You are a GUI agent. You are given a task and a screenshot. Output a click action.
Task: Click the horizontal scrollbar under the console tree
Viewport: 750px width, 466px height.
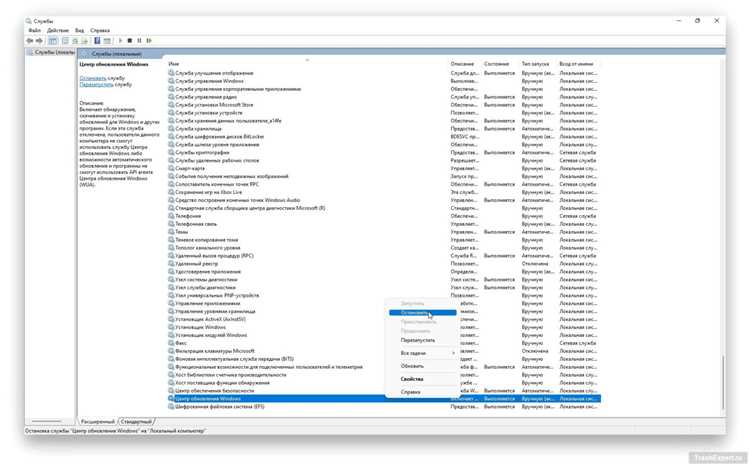pyautogui.click(x=46, y=422)
